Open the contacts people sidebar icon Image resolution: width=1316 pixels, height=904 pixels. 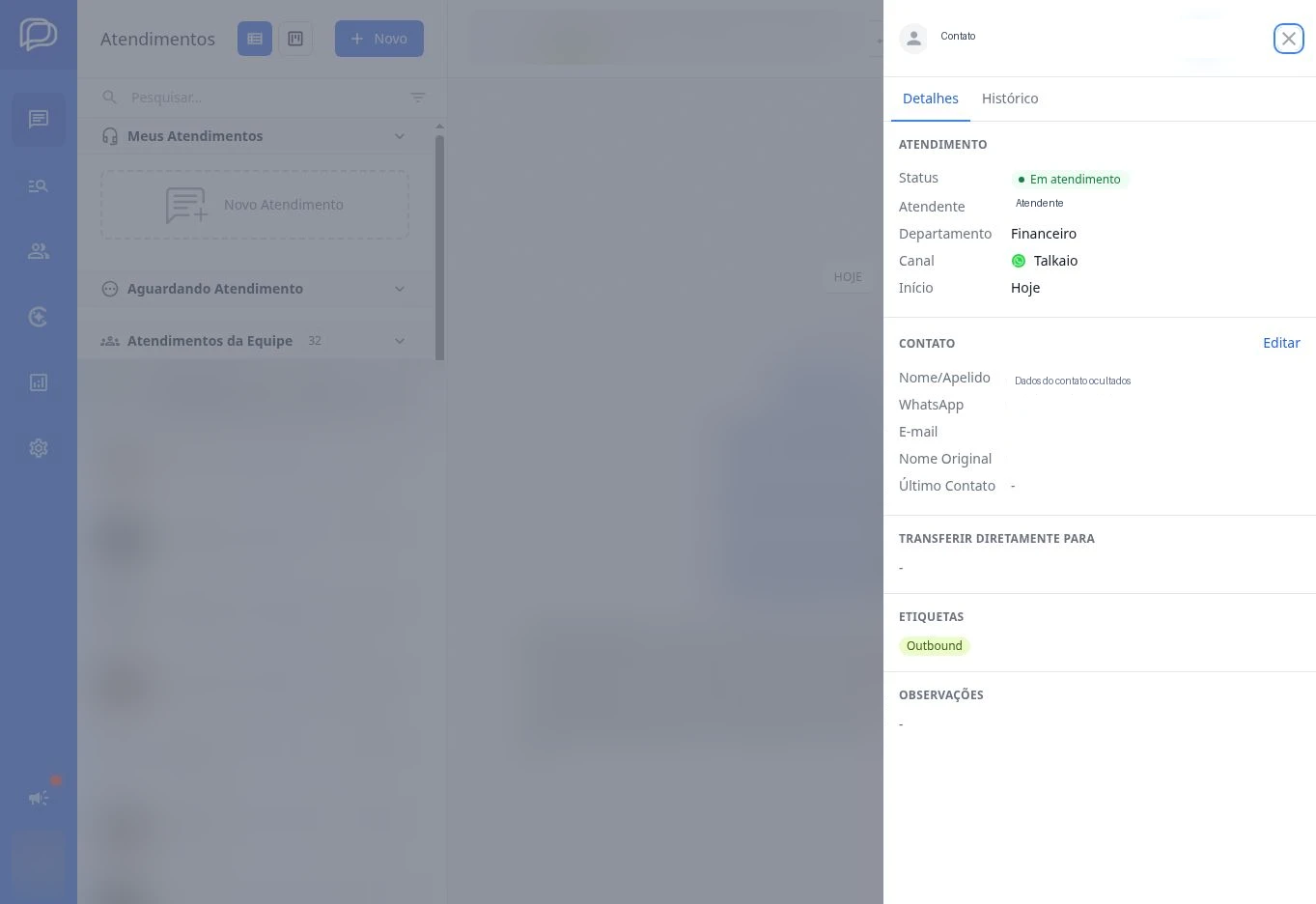click(39, 251)
